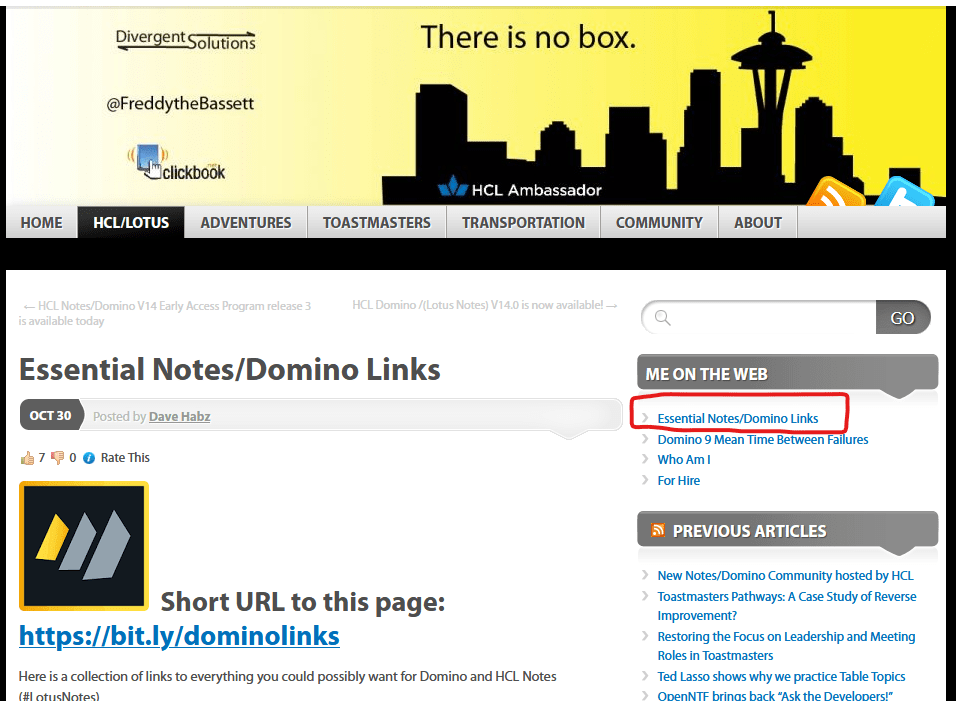The image size is (956, 701).
Task: Go to next post about Domino V14.0
Action: [484, 305]
